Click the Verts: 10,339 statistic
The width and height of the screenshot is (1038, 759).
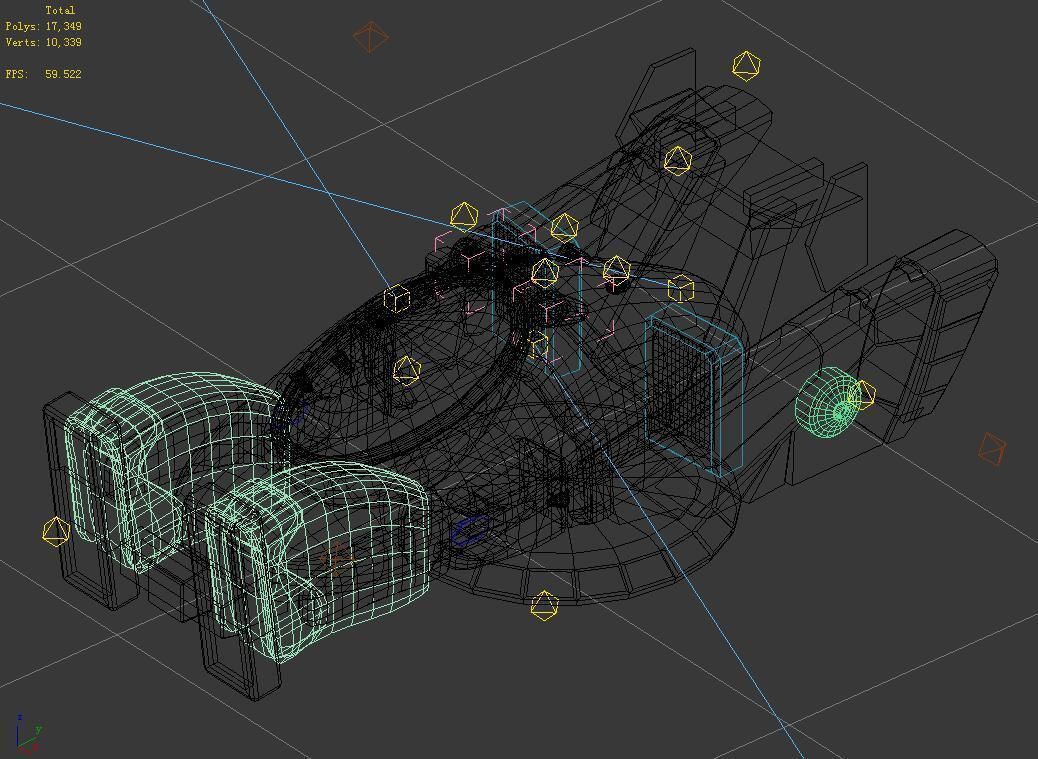pos(44,42)
